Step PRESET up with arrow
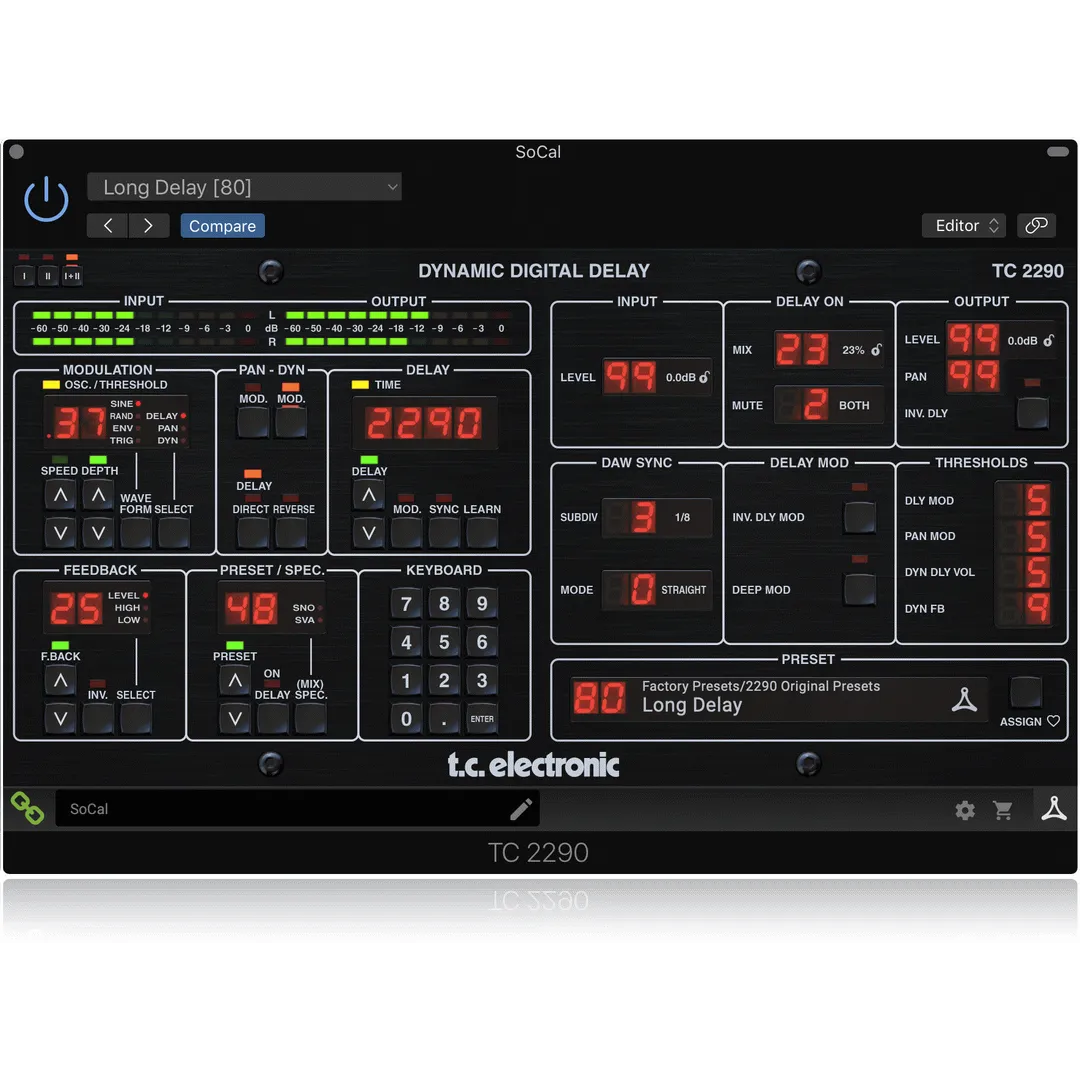Viewport: 1080px width, 1080px height. click(x=235, y=681)
